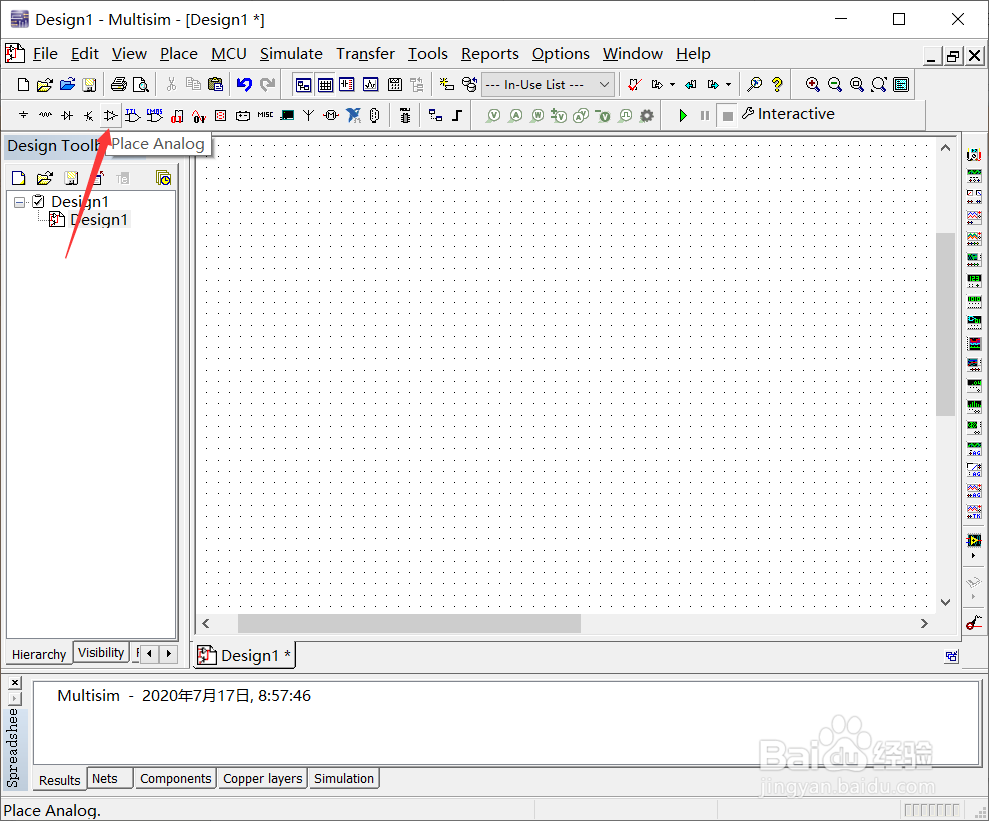
Task: Open probe settings gear icon
Action: point(647,115)
